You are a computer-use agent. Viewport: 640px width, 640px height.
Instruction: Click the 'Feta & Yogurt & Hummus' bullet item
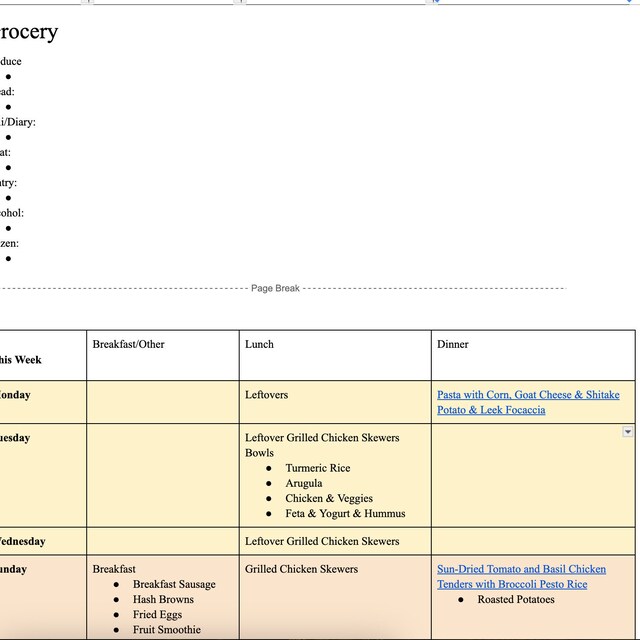[345, 513]
